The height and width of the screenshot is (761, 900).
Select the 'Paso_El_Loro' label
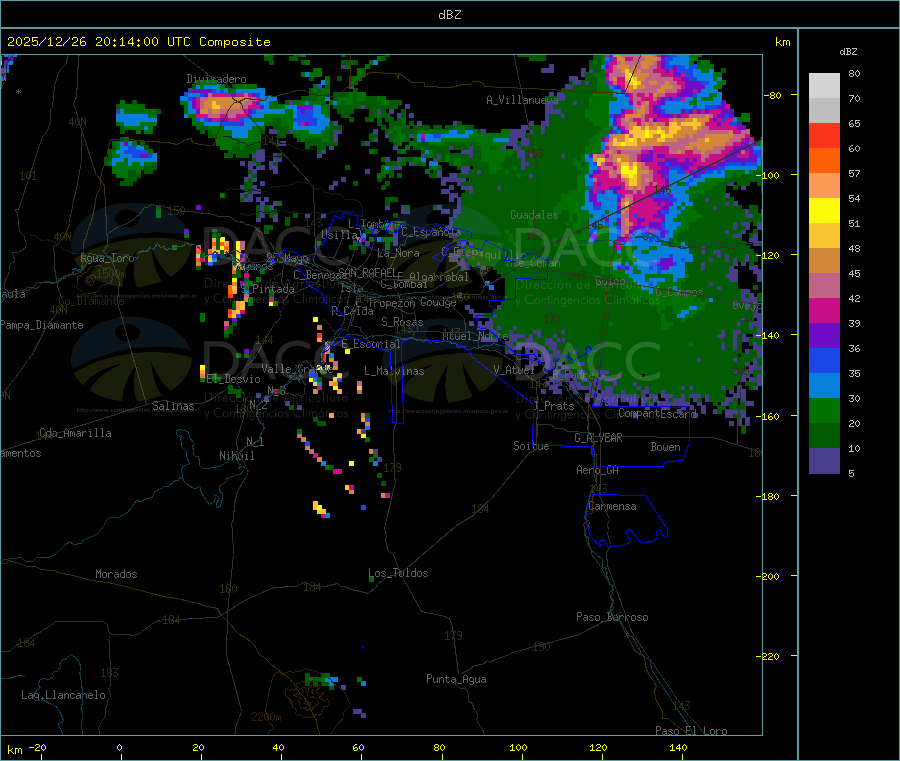(691, 731)
